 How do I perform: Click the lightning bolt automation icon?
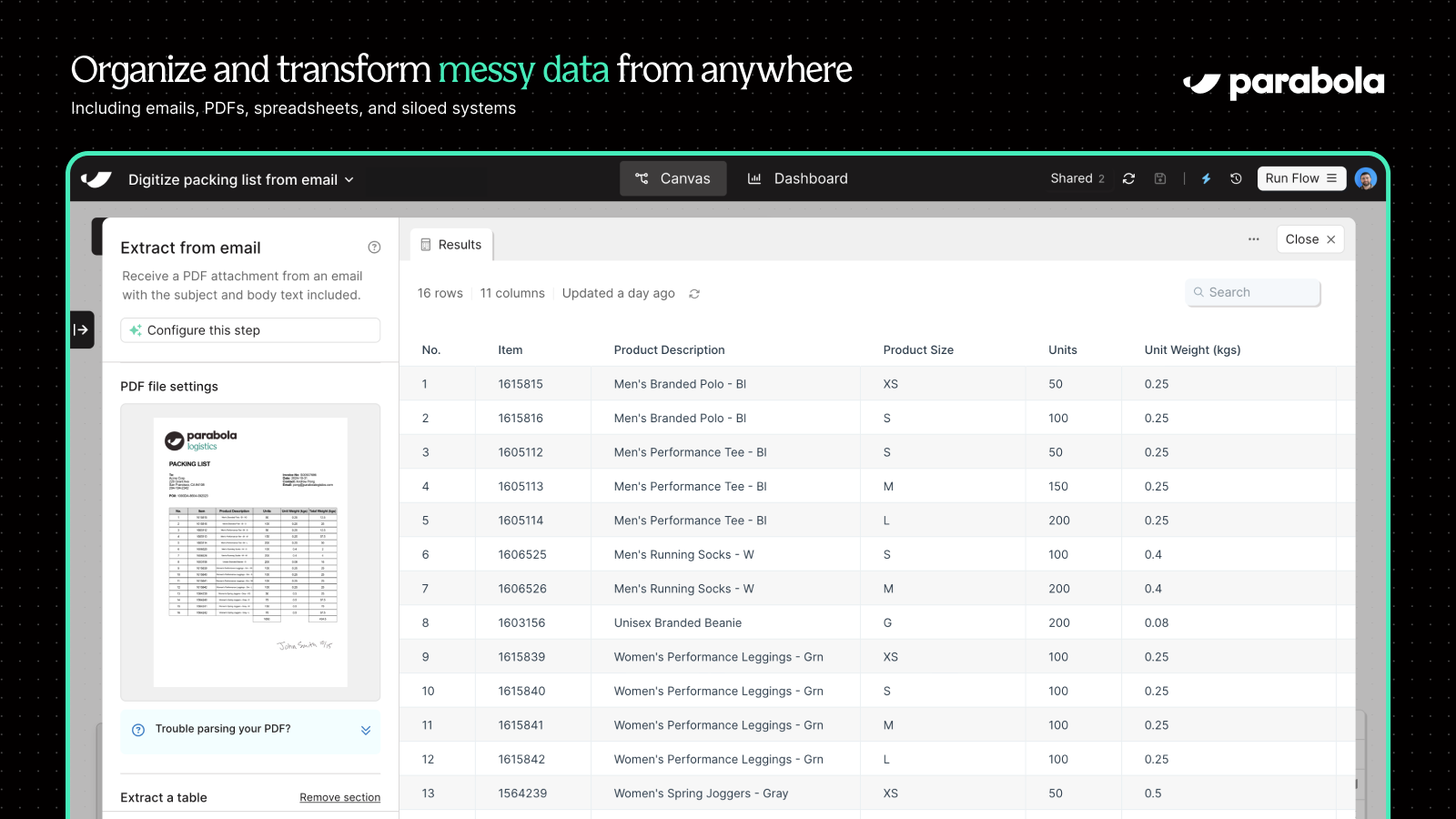(1206, 178)
